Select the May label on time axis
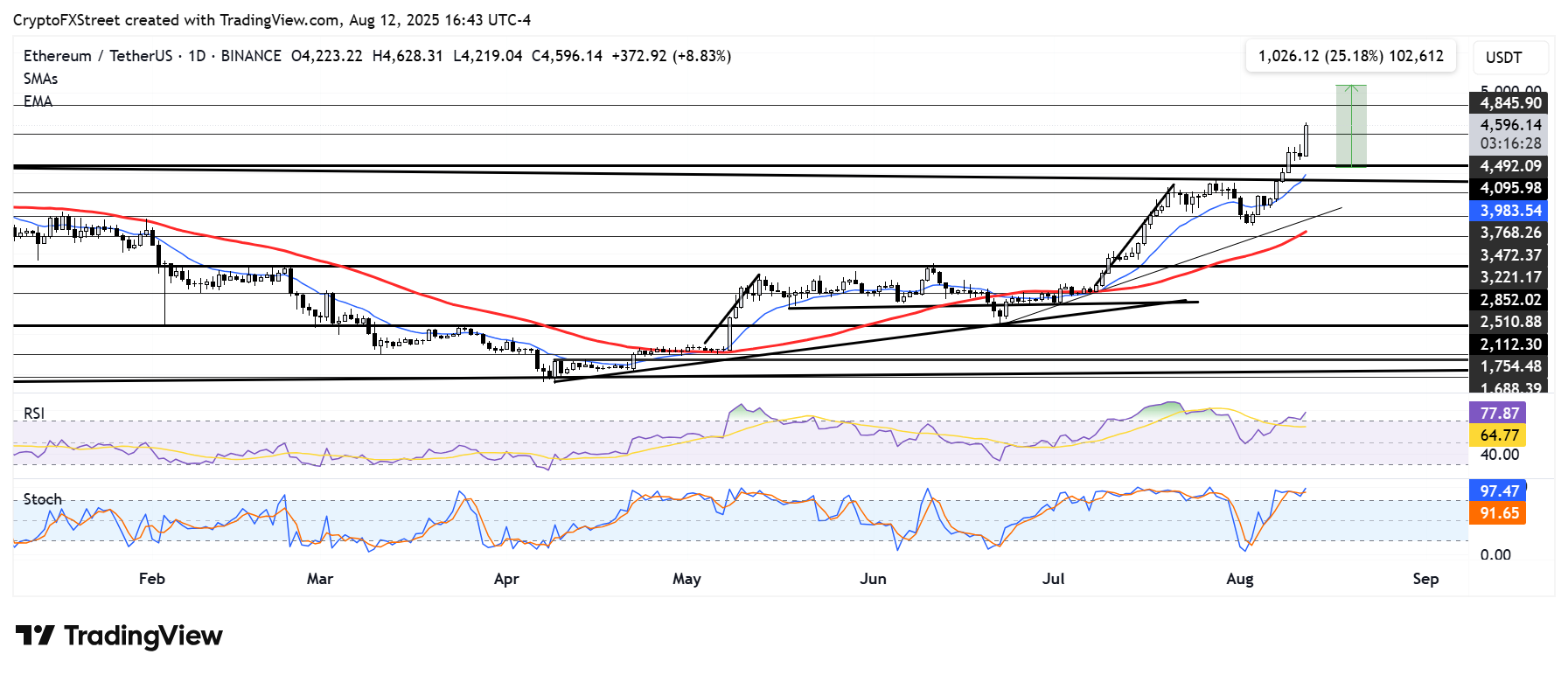 coord(686,579)
